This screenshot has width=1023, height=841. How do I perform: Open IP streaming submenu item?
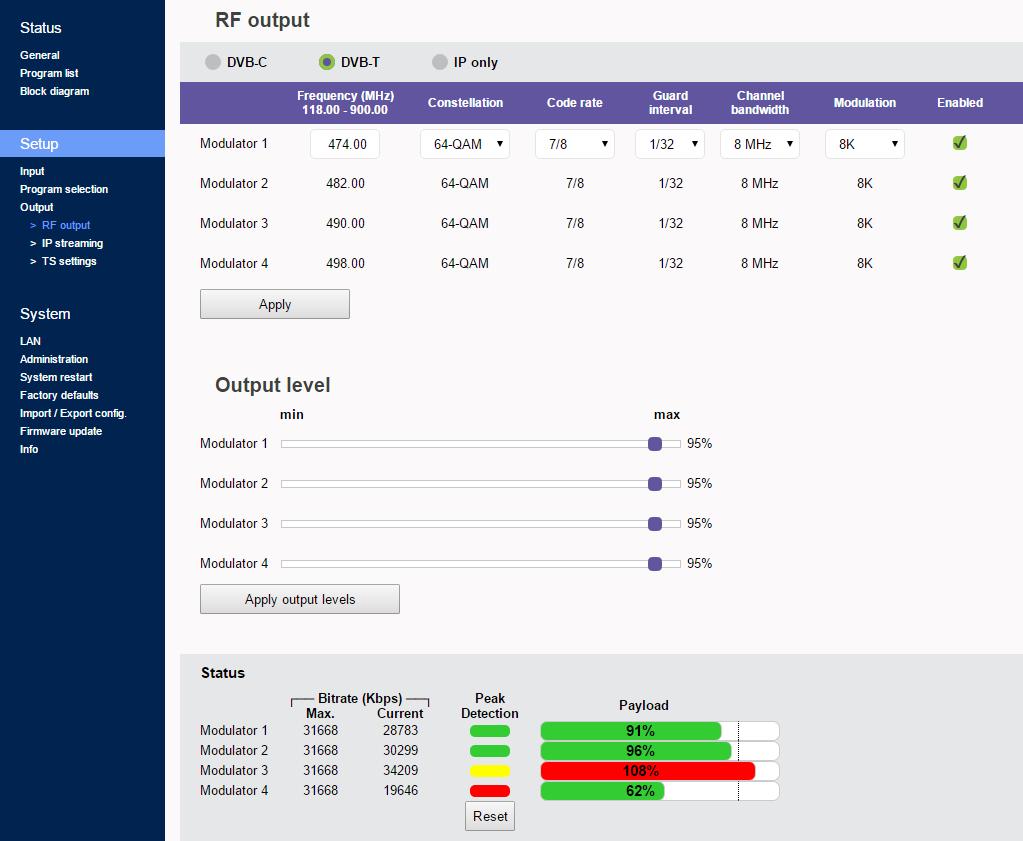pyautogui.click(x=72, y=243)
